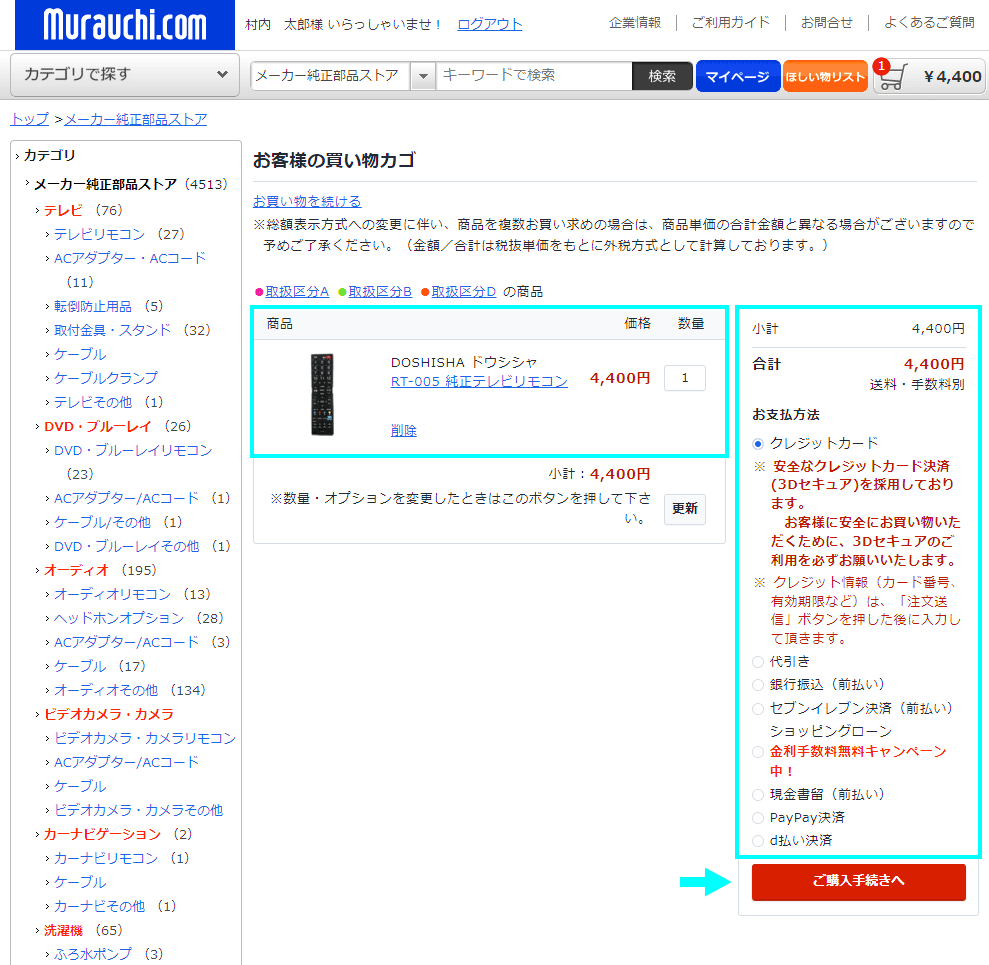
Task: Select セブンイレブン決済（前払い） payment option
Action: click(758, 709)
